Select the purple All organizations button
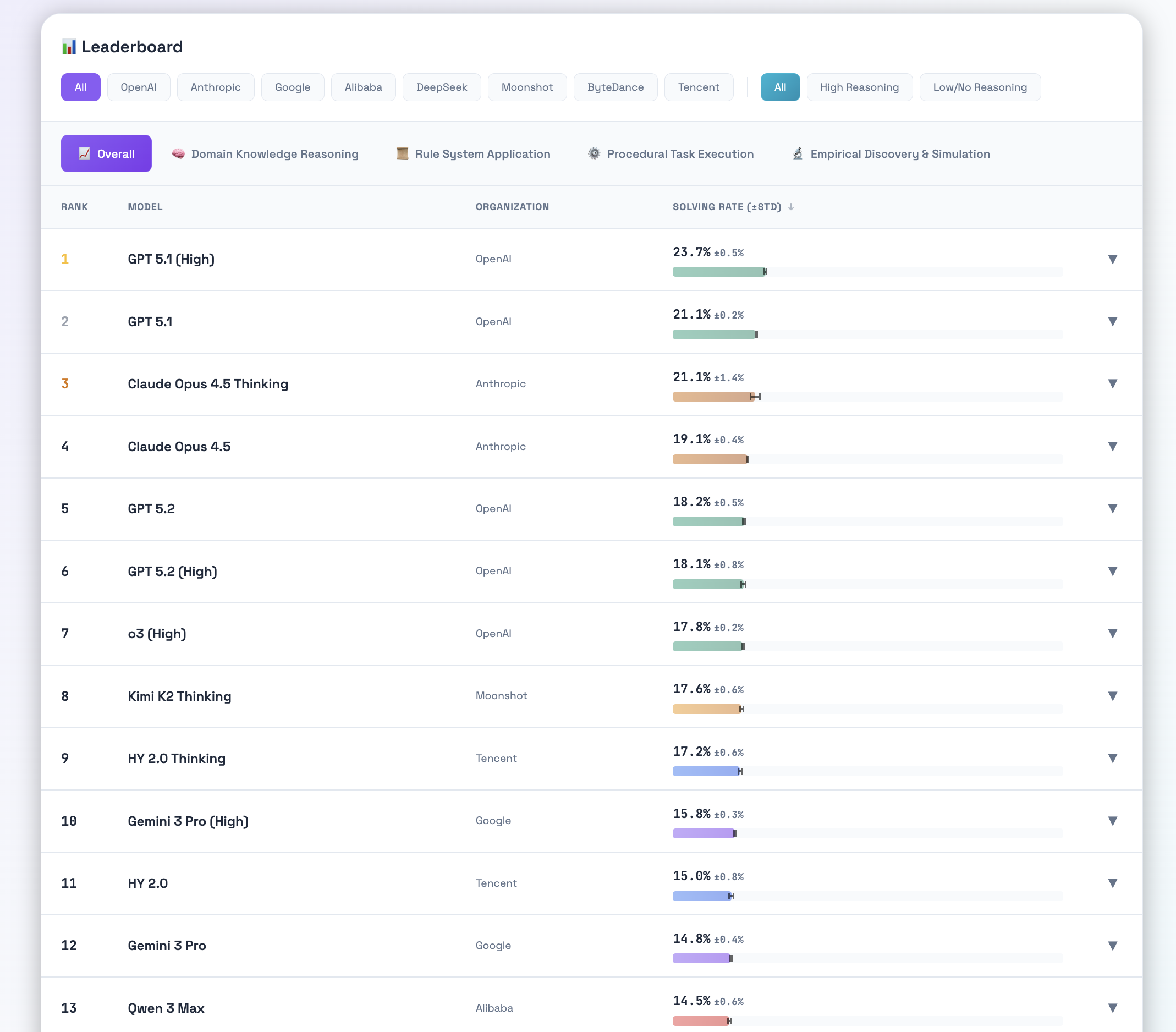 click(x=80, y=87)
